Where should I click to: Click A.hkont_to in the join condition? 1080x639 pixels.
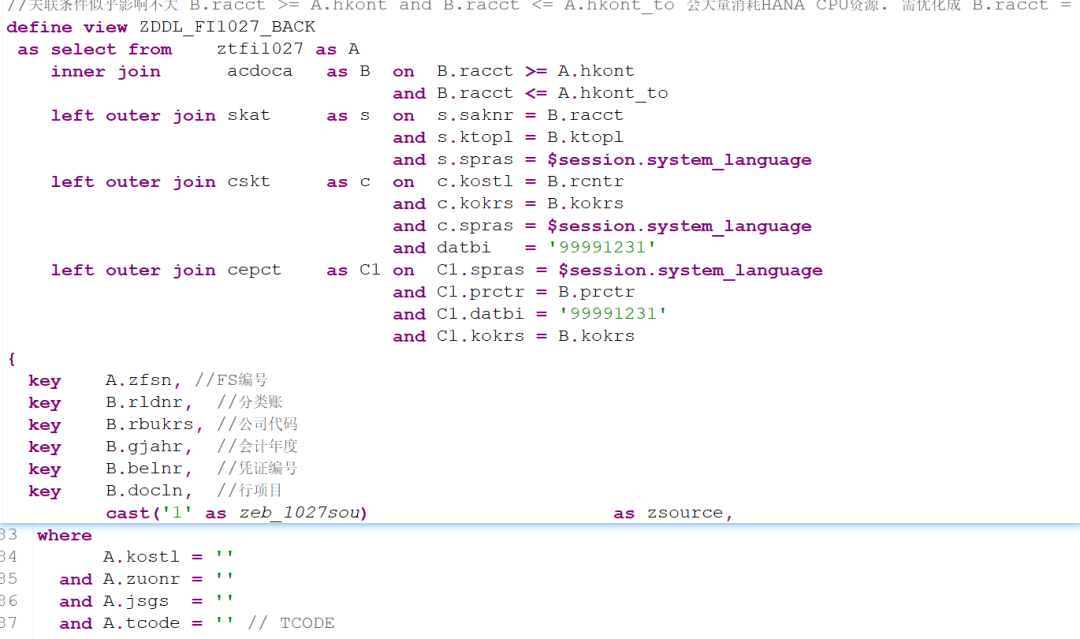(x=612, y=93)
